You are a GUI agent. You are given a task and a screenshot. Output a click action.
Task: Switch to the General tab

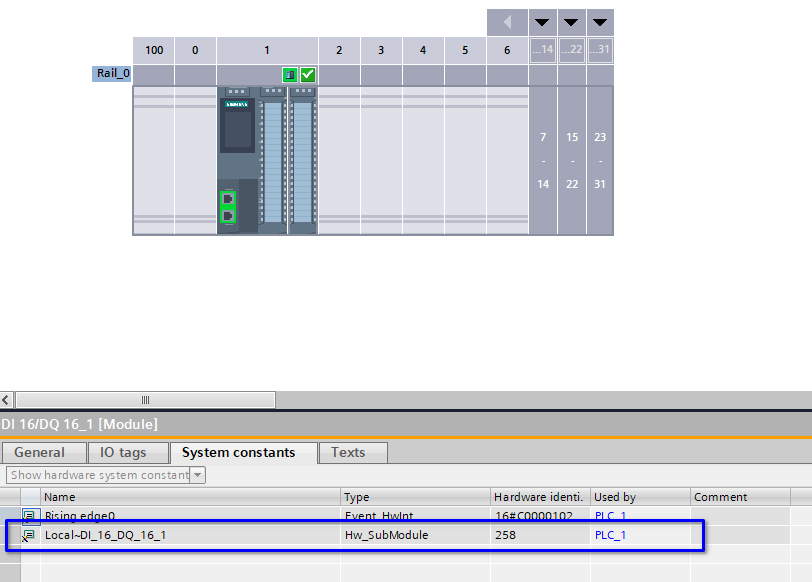(40, 453)
